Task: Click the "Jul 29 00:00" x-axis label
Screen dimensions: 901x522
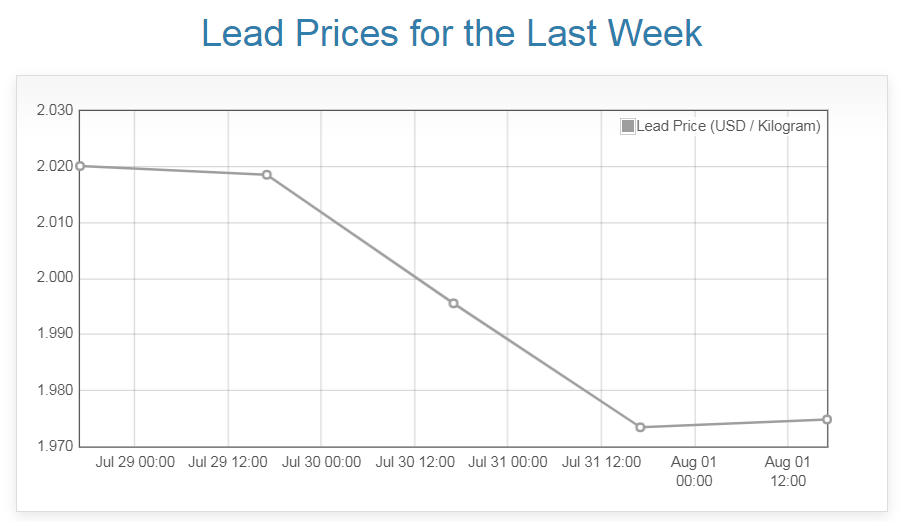Action: (135, 462)
